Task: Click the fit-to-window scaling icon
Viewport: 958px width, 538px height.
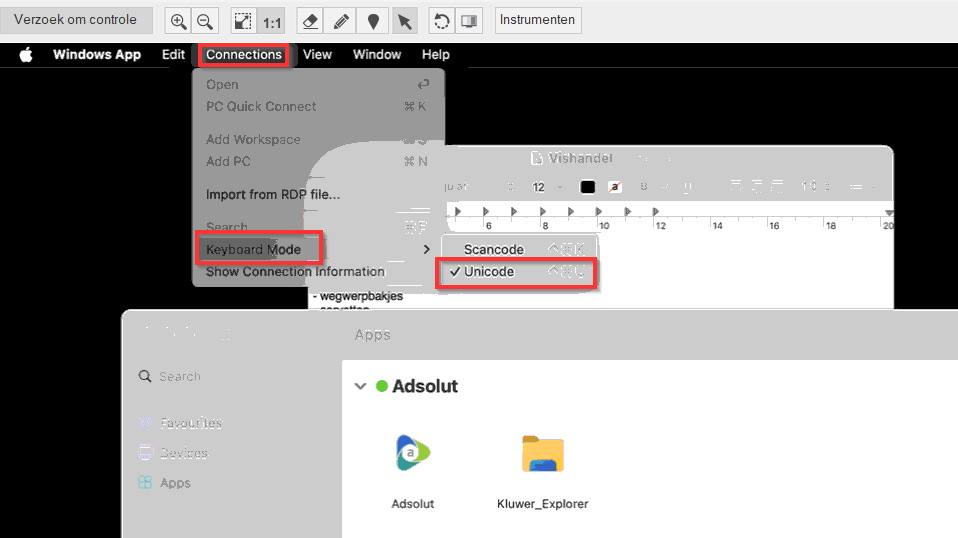Action: coord(243,21)
